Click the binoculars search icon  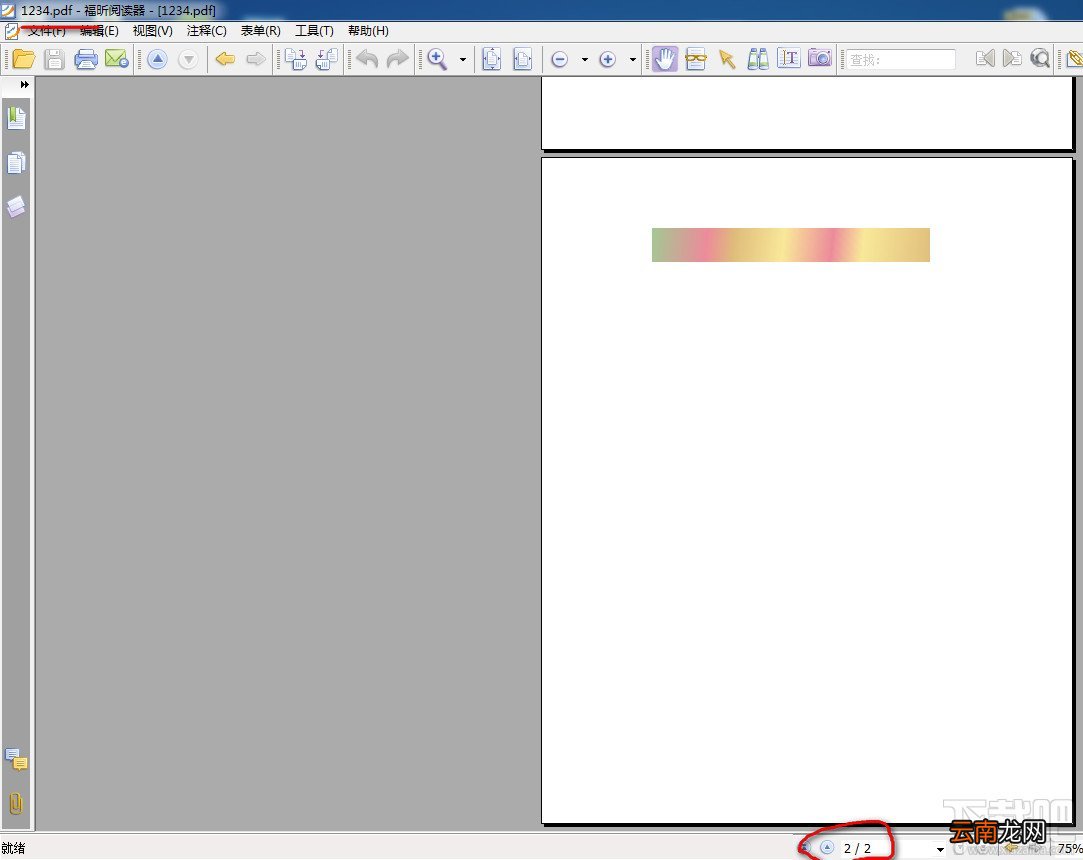(758, 59)
